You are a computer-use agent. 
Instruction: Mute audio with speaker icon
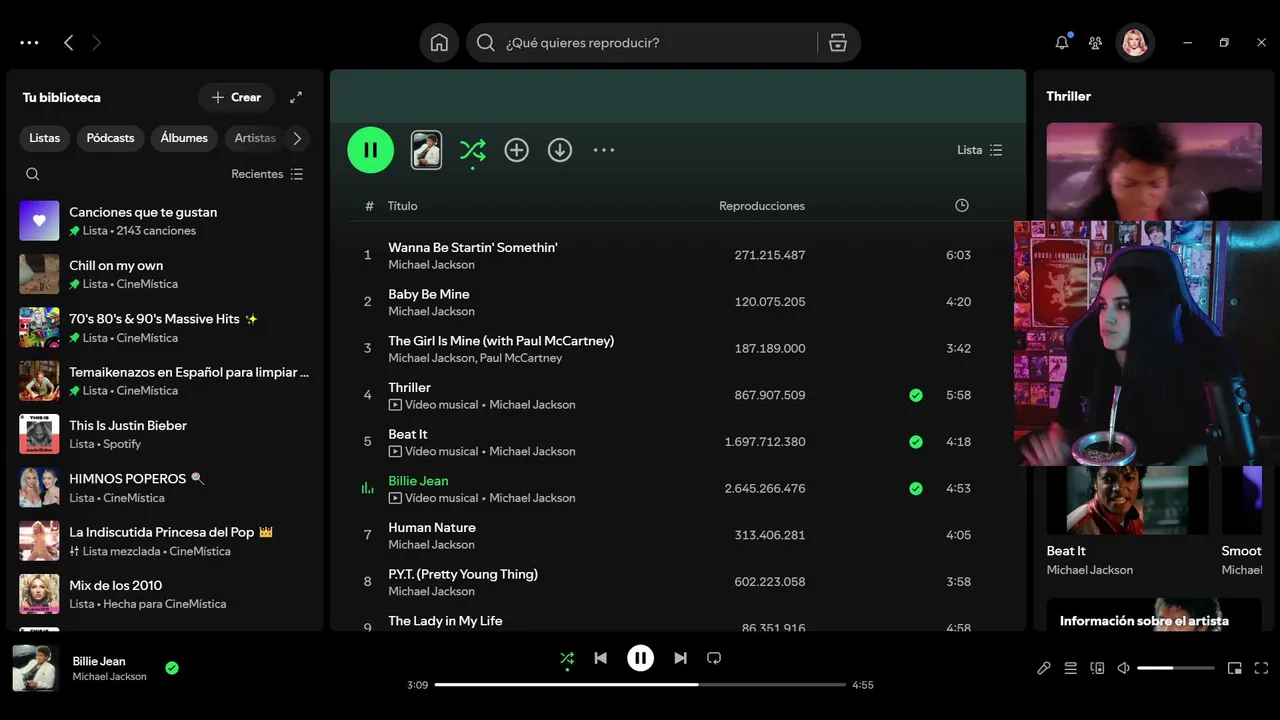coord(1124,668)
